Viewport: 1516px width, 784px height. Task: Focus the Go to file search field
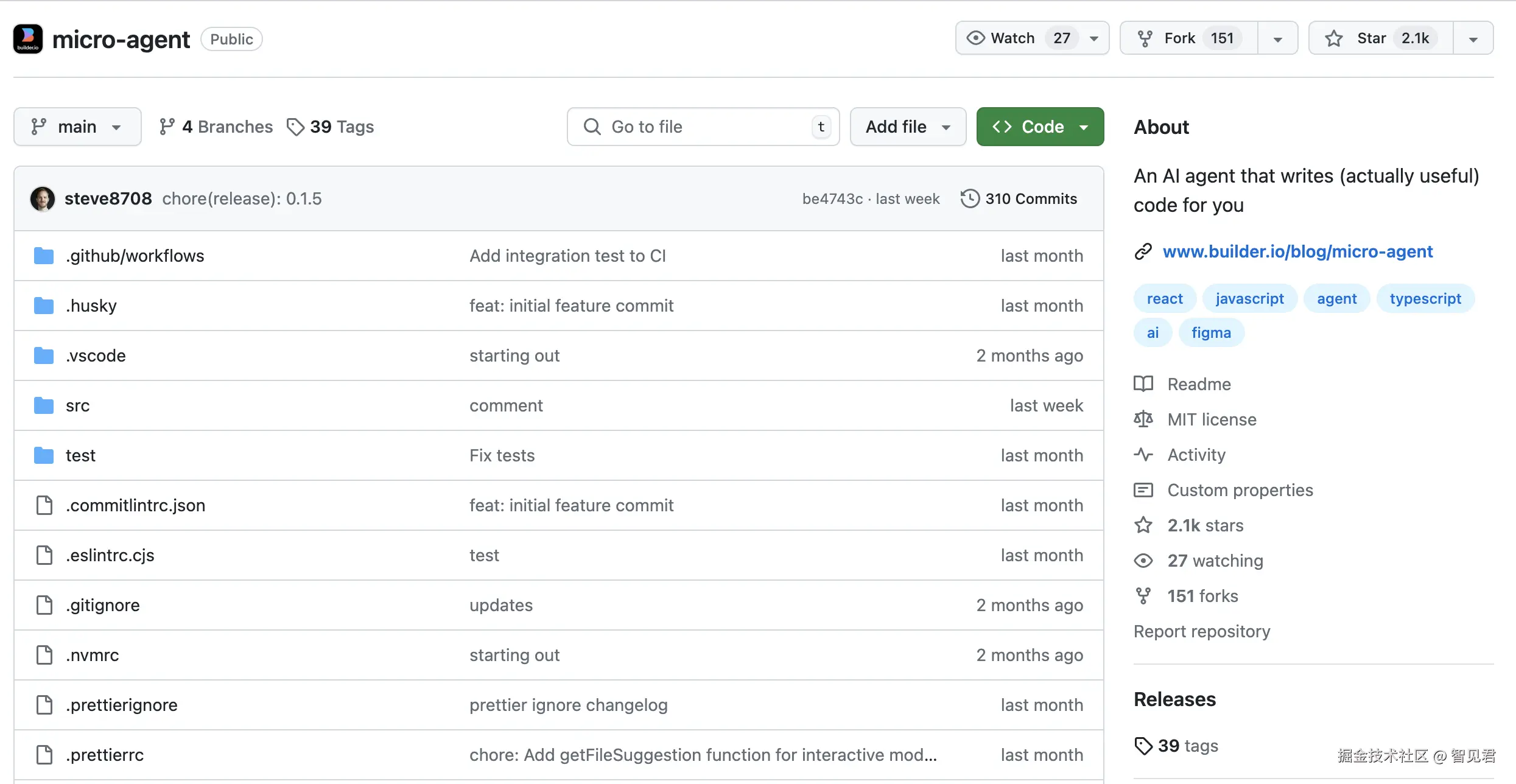point(702,127)
